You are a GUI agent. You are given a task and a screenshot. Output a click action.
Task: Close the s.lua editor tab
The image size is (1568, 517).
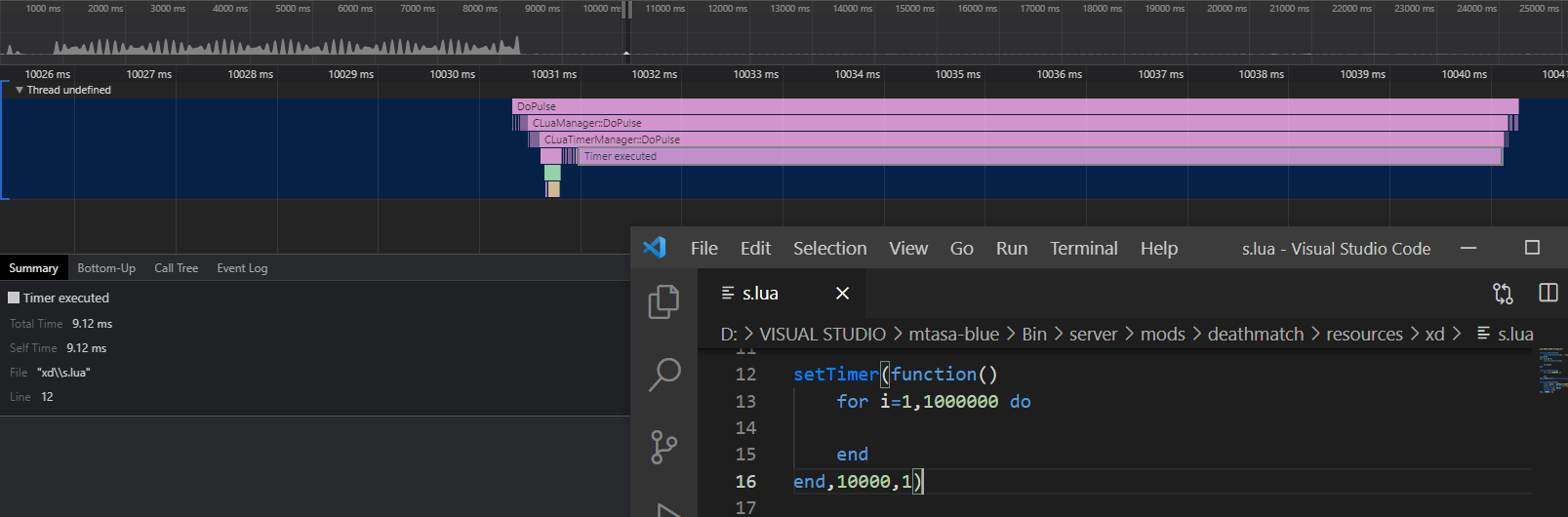(x=843, y=293)
